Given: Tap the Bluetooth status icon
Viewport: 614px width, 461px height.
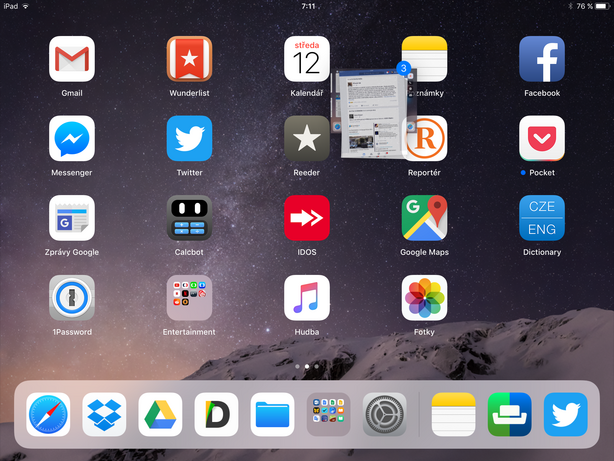Looking at the screenshot, I should 571,6.
